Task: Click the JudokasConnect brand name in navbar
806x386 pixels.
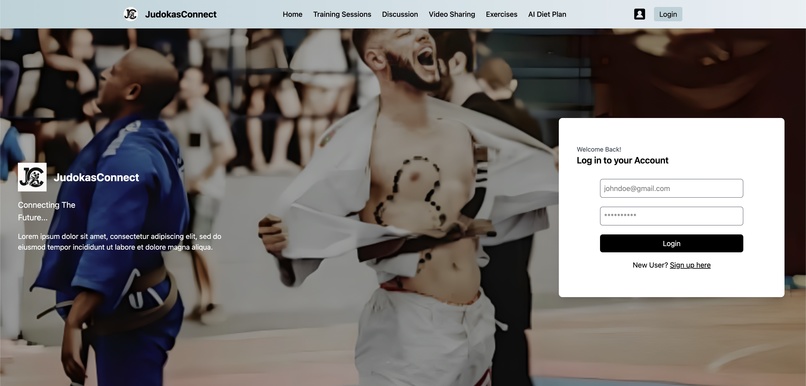Action: point(180,14)
